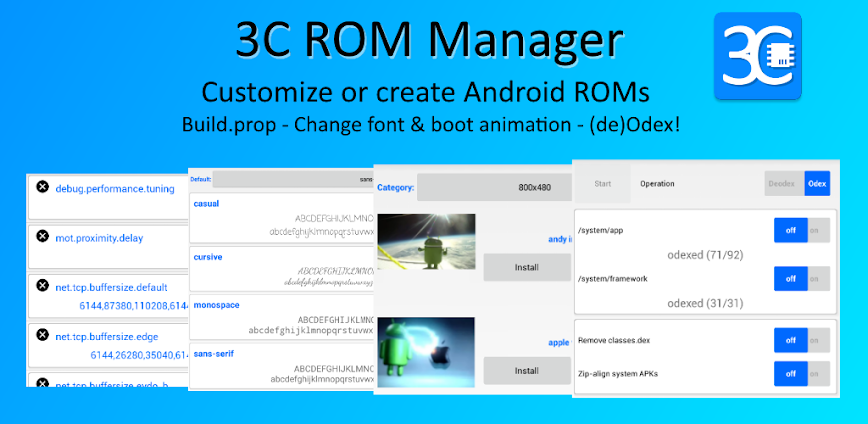868x424 pixels.
Task: Select the Odex operation tab
Action: [x=817, y=184]
